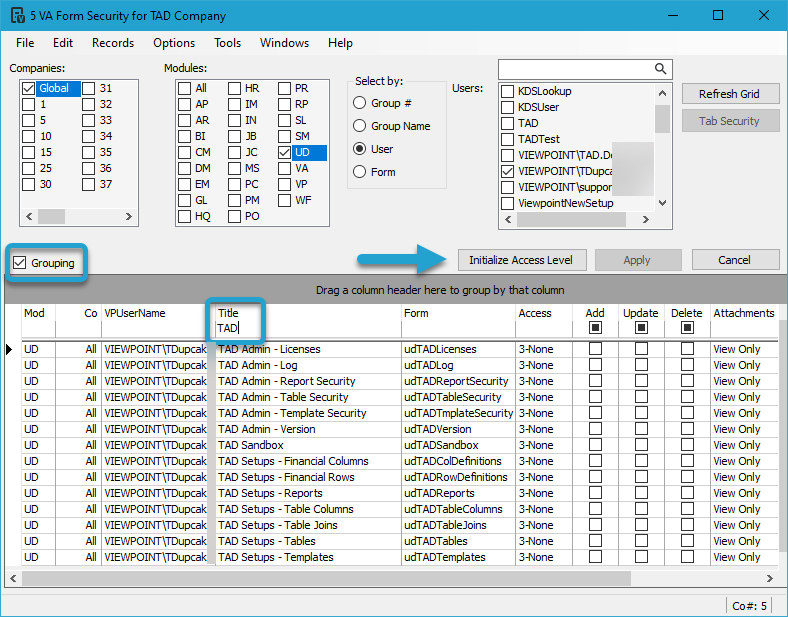Choose the User radio option

[x=359, y=149]
